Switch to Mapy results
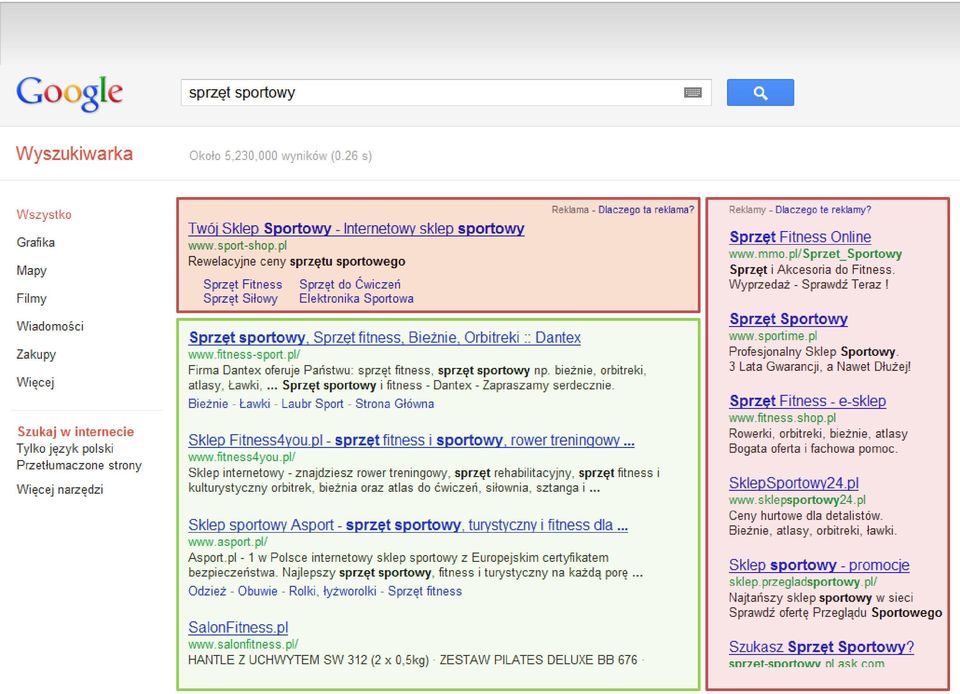Viewport: 960px width, 694px height. [x=31, y=271]
